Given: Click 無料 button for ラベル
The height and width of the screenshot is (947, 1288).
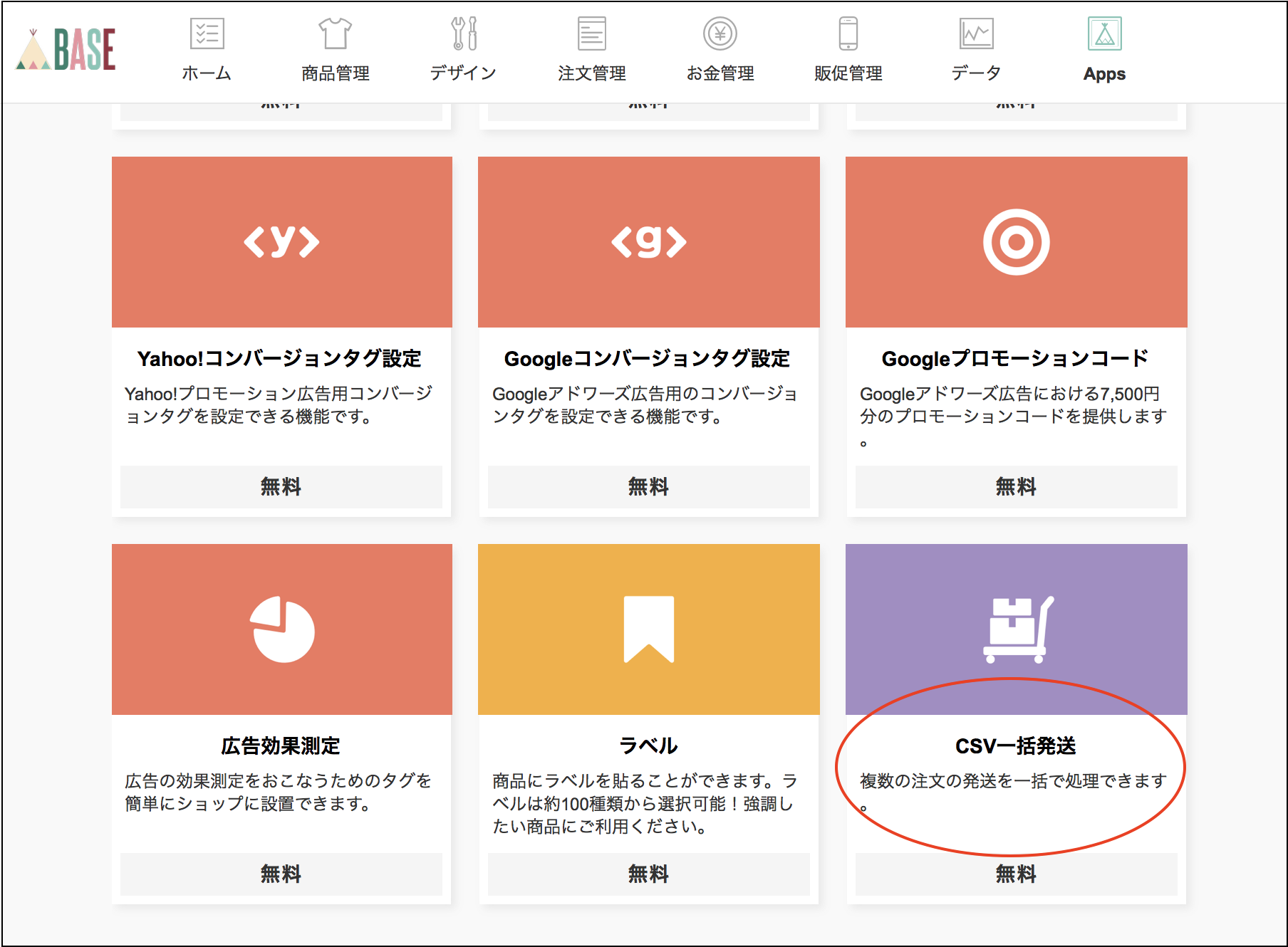Looking at the screenshot, I should click(x=648, y=874).
